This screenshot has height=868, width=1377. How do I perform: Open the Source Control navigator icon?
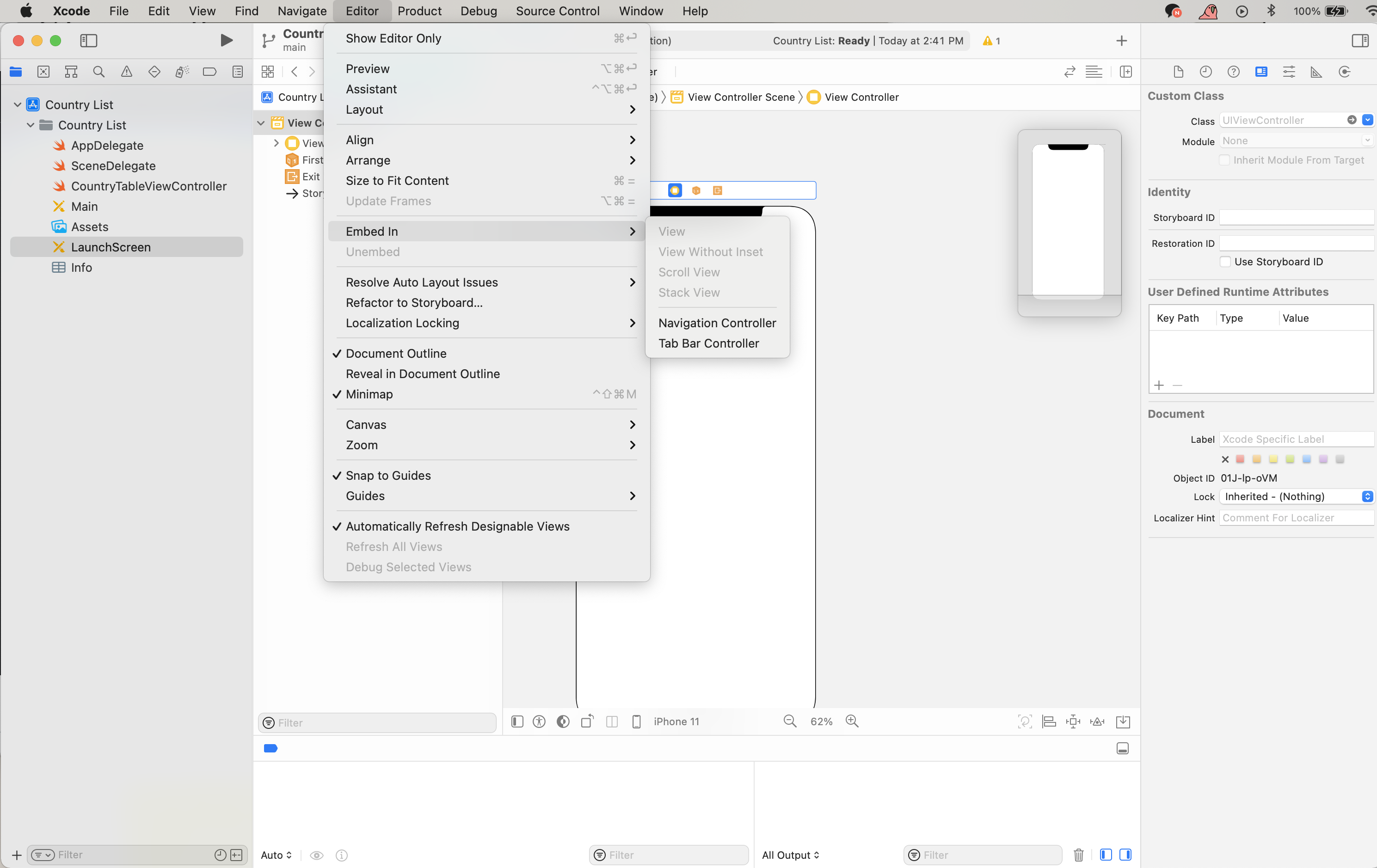[x=43, y=72]
